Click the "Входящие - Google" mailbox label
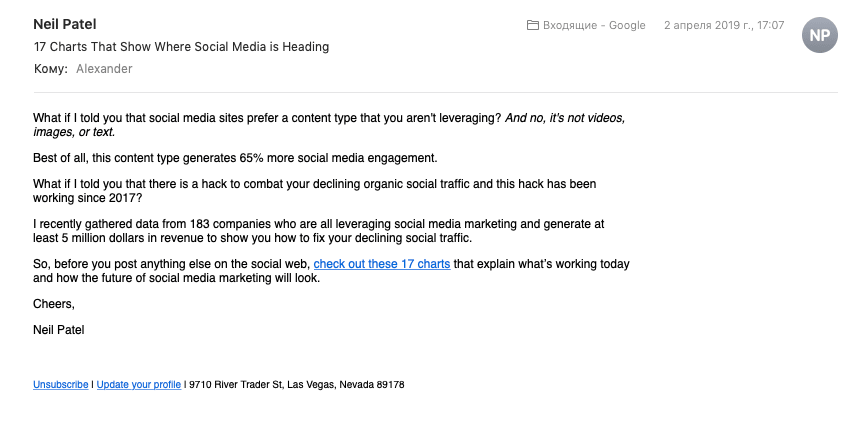The image size is (863, 424). click(594, 25)
